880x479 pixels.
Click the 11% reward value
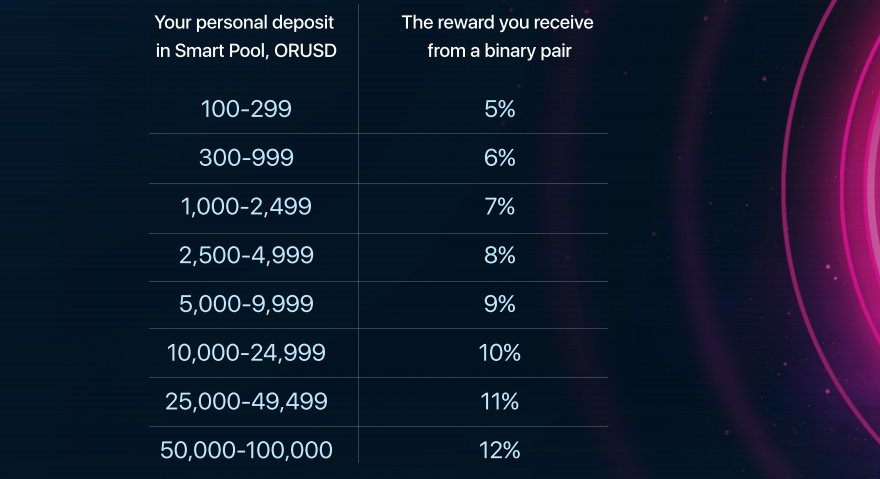tap(499, 402)
